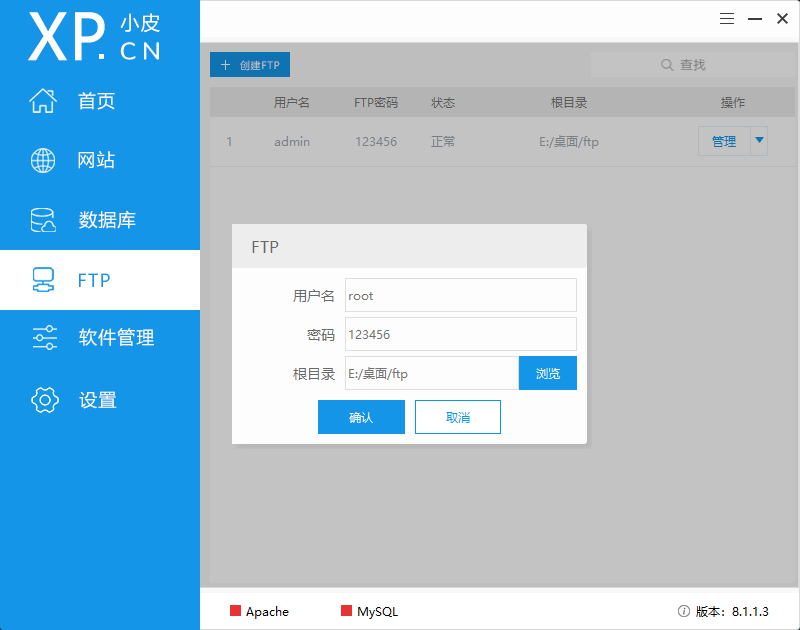Focus the 密码 password field
This screenshot has width=800, height=630.
click(460, 334)
